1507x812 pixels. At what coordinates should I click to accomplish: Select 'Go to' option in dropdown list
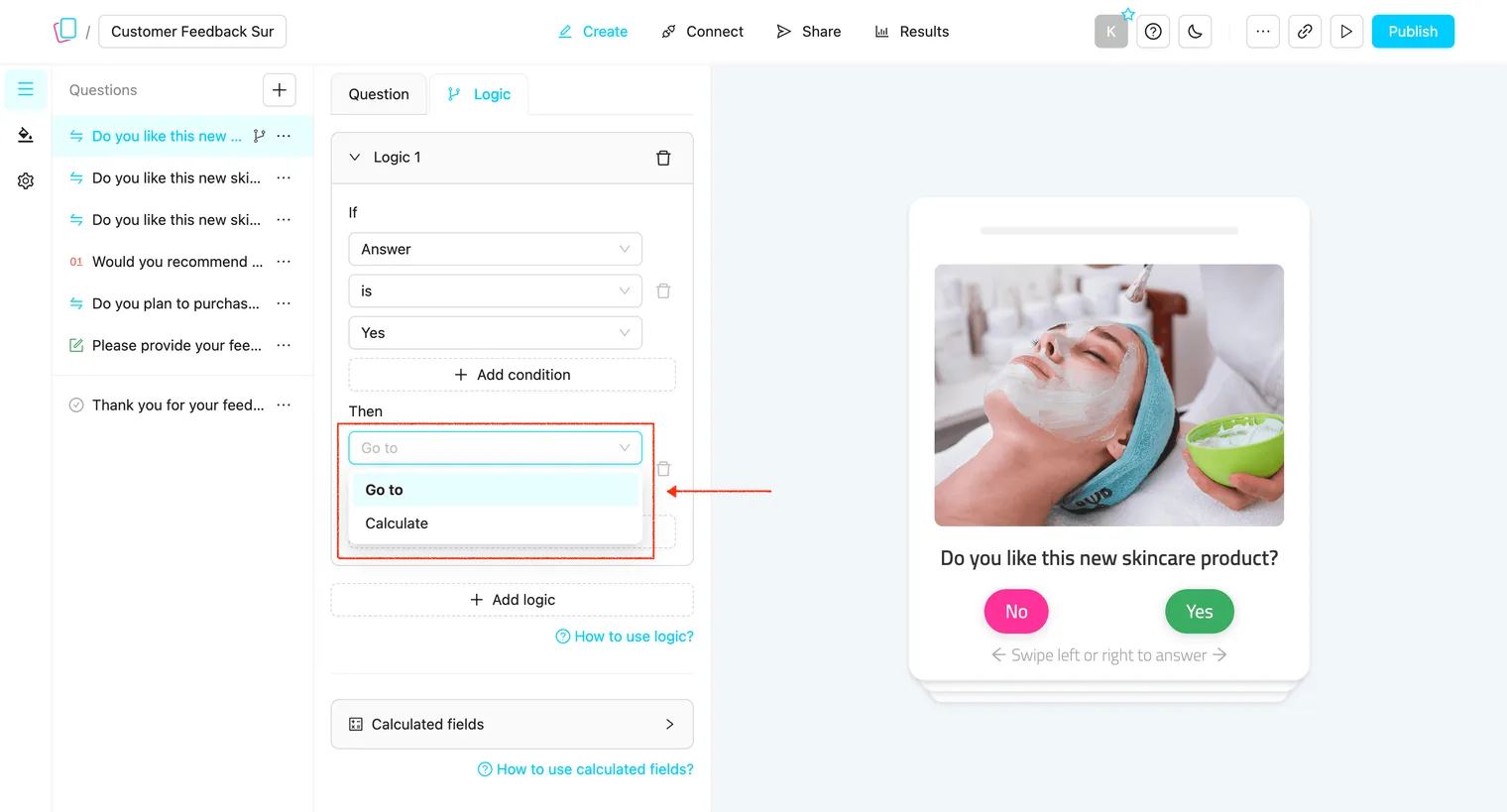point(495,490)
